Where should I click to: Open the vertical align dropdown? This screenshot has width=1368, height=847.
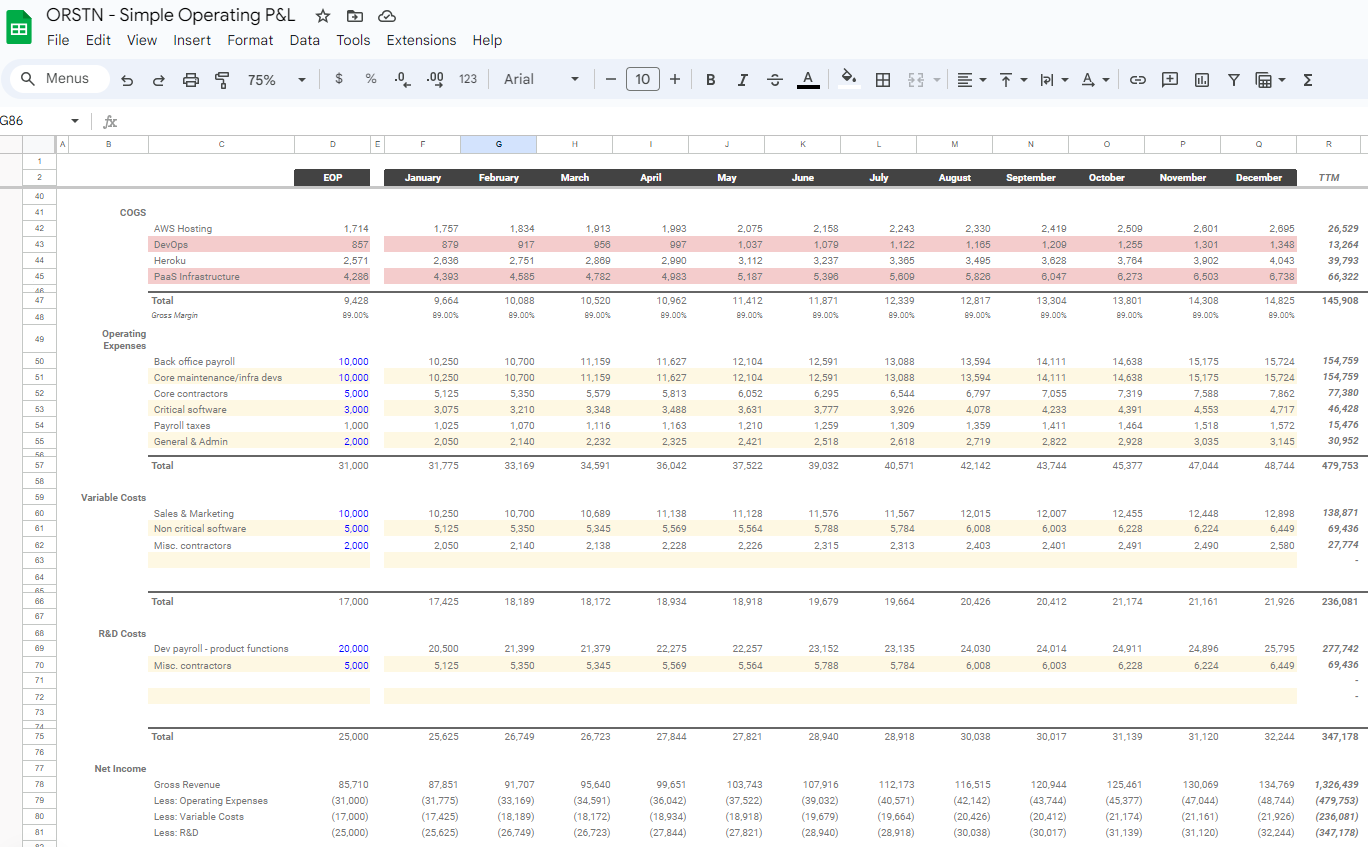(1013, 80)
